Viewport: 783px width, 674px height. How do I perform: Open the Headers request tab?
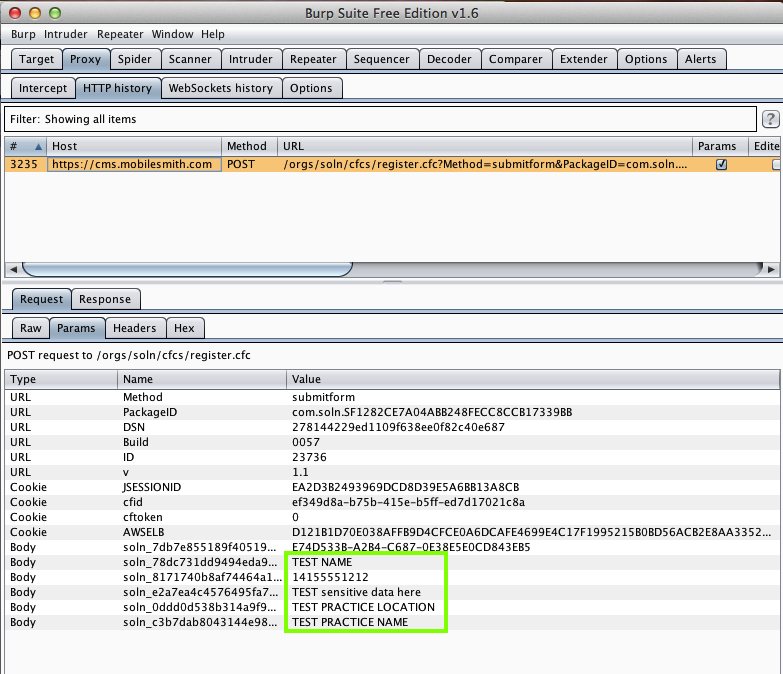(x=134, y=328)
